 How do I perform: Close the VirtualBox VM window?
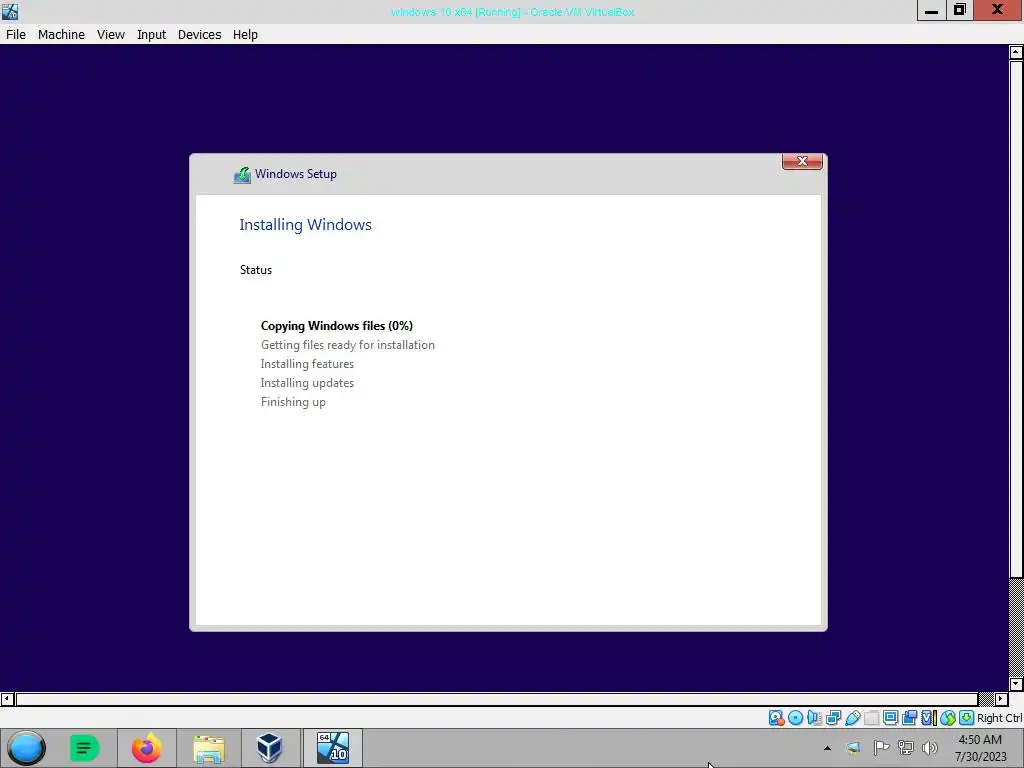coord(998,10)
